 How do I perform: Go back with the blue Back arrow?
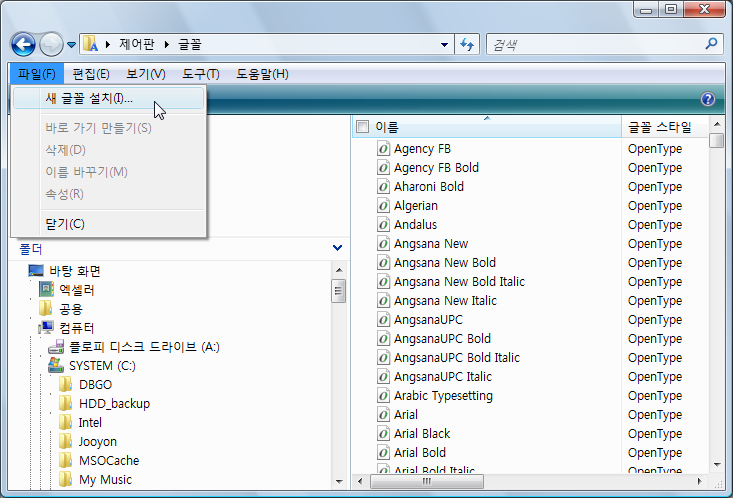click(23, 45)
